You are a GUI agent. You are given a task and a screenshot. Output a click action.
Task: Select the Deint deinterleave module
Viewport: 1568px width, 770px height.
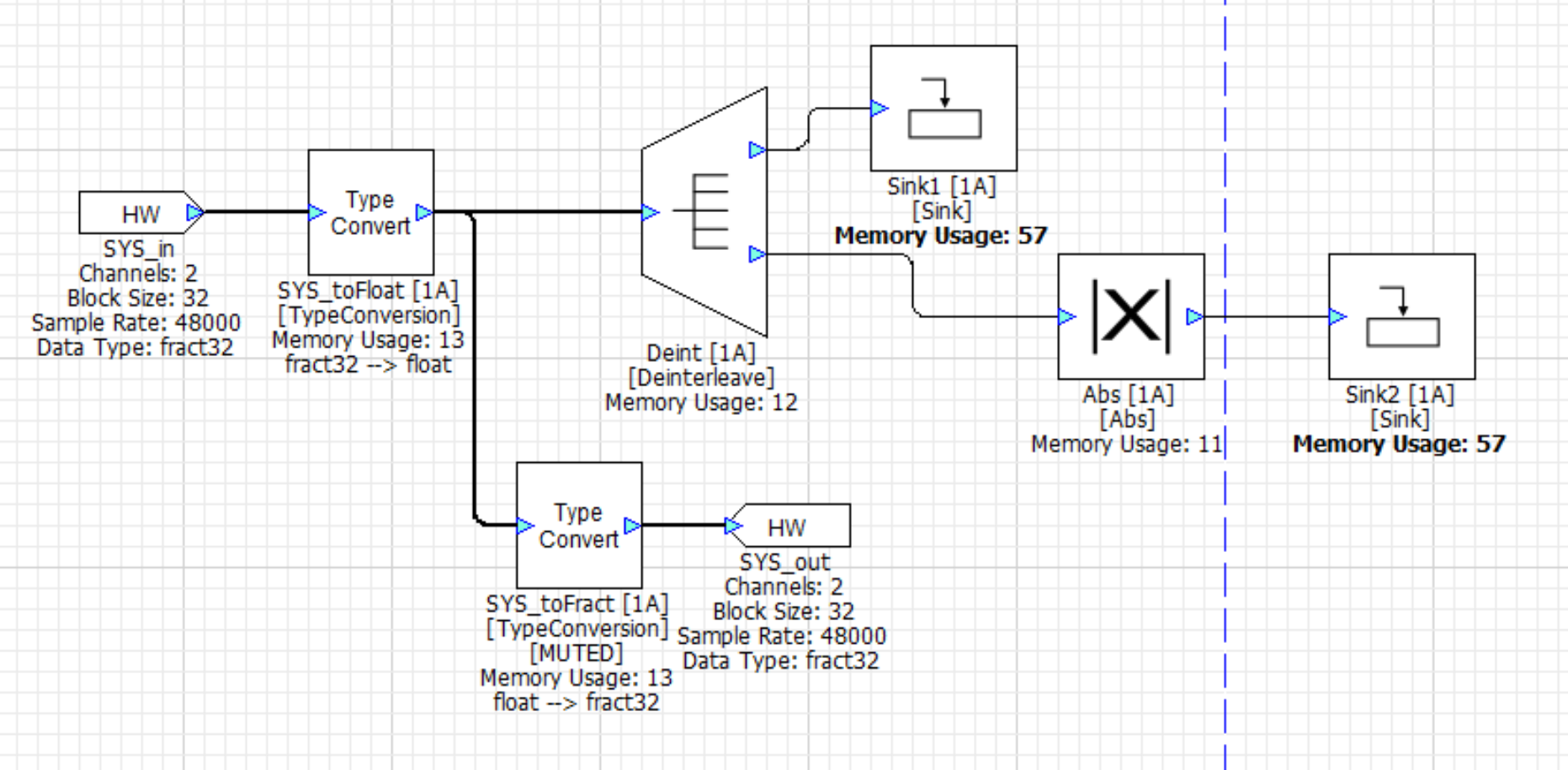[x=705, y=212]
